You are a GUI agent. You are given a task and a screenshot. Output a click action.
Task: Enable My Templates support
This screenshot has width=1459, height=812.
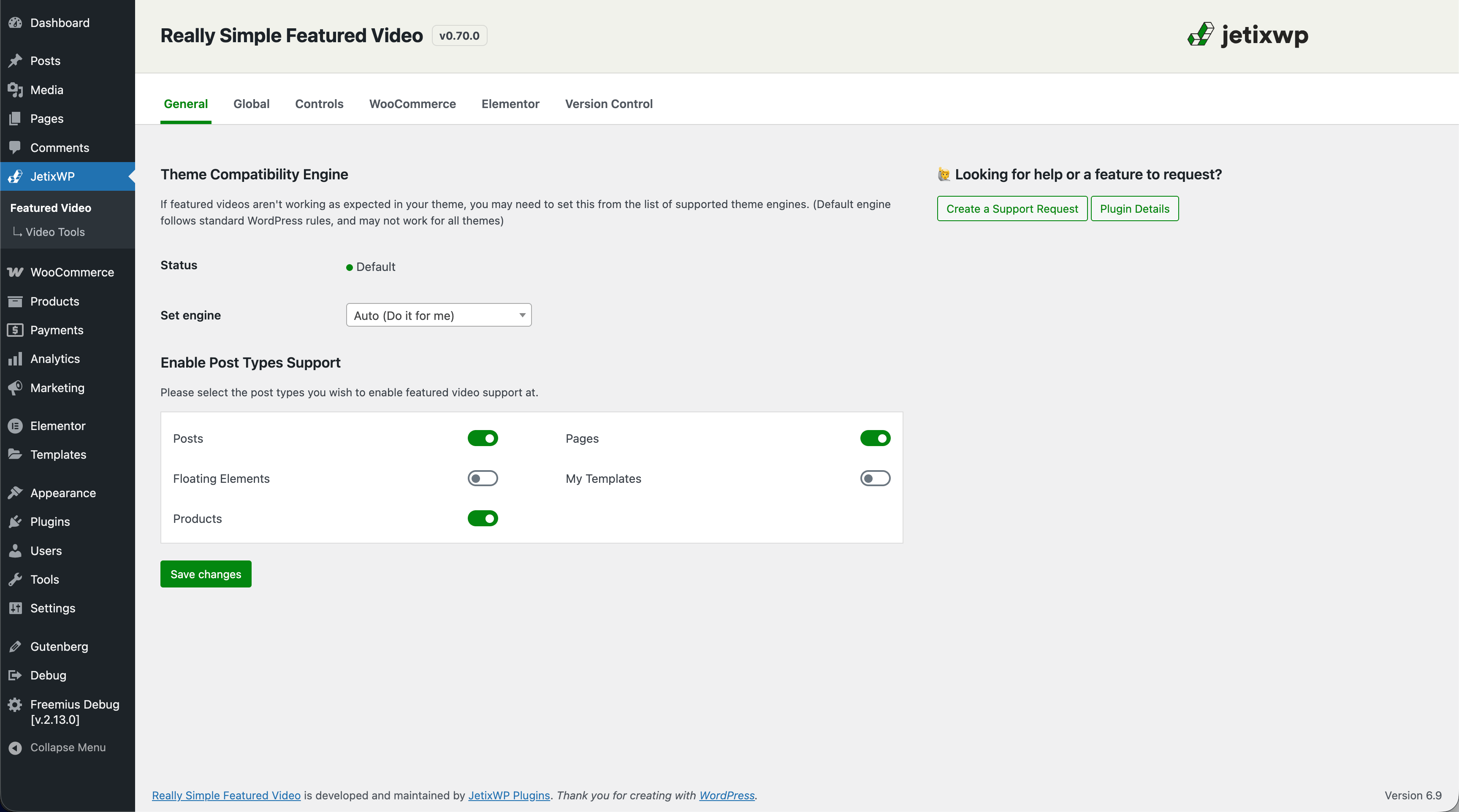coord(874,478)
